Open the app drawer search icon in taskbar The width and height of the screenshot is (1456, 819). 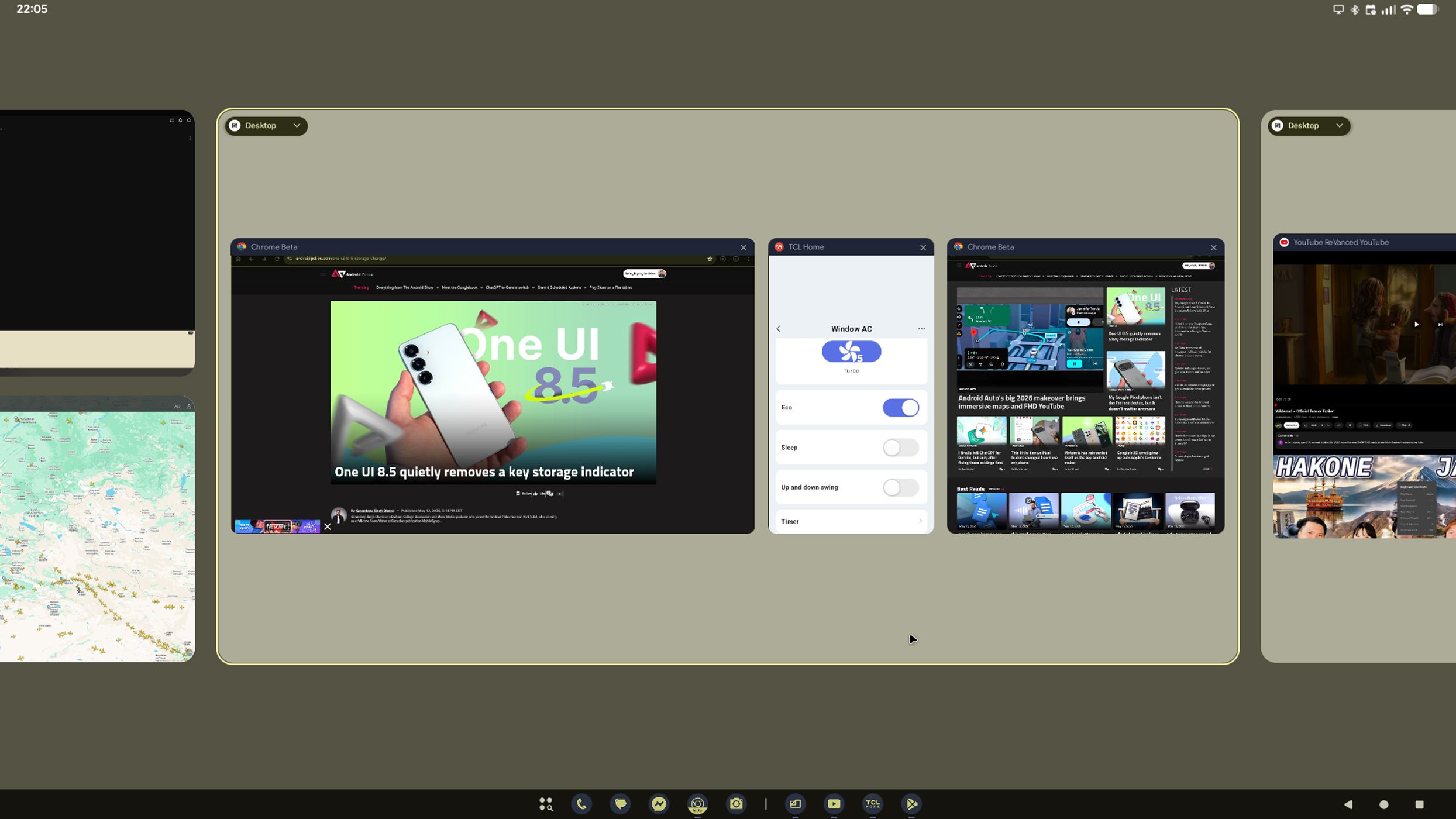coord(546,804)
